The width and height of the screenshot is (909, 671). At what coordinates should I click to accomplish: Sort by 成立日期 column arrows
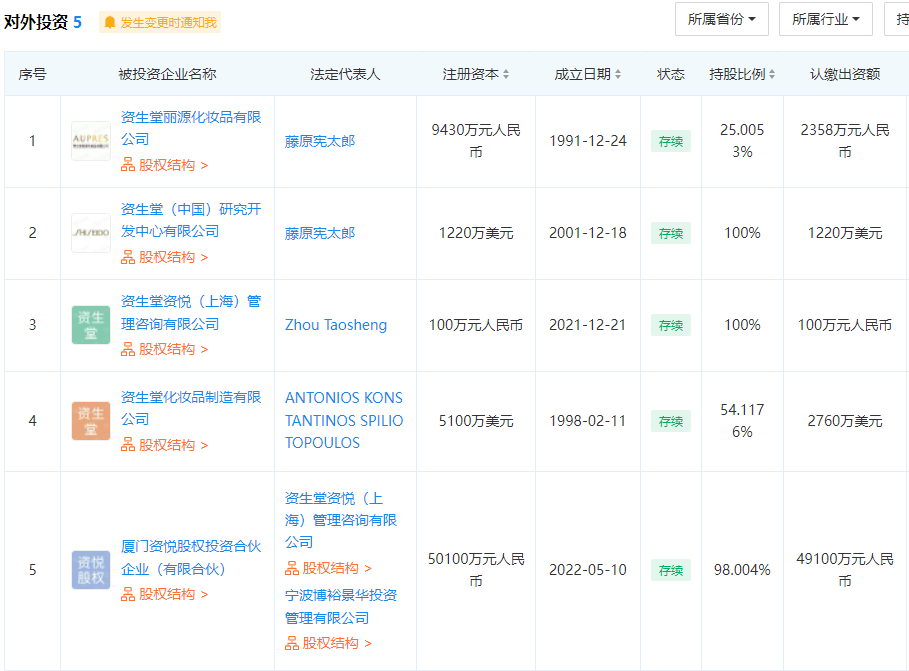[x=618, y=74]
